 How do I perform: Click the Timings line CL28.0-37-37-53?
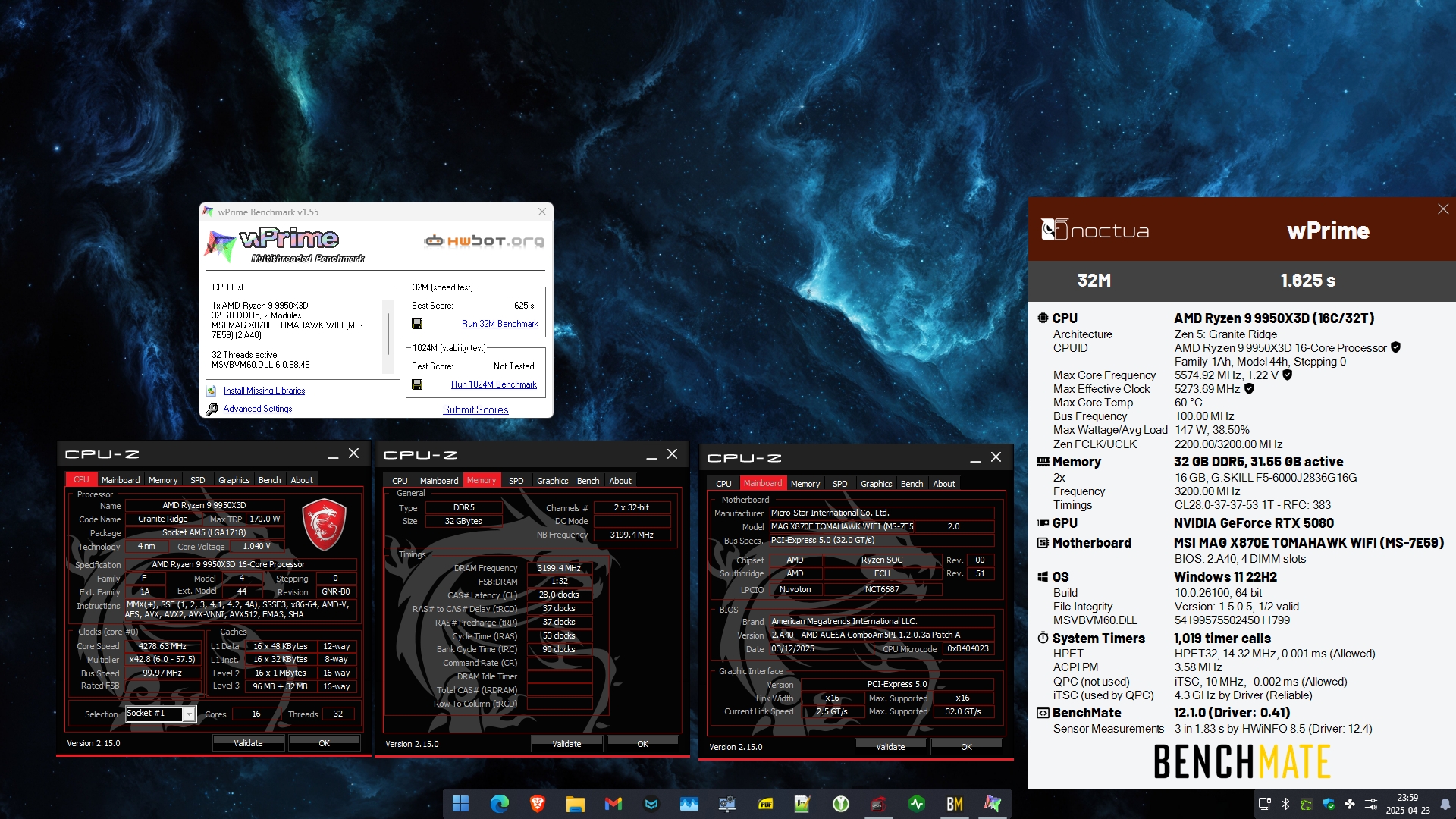(1252, 505)
